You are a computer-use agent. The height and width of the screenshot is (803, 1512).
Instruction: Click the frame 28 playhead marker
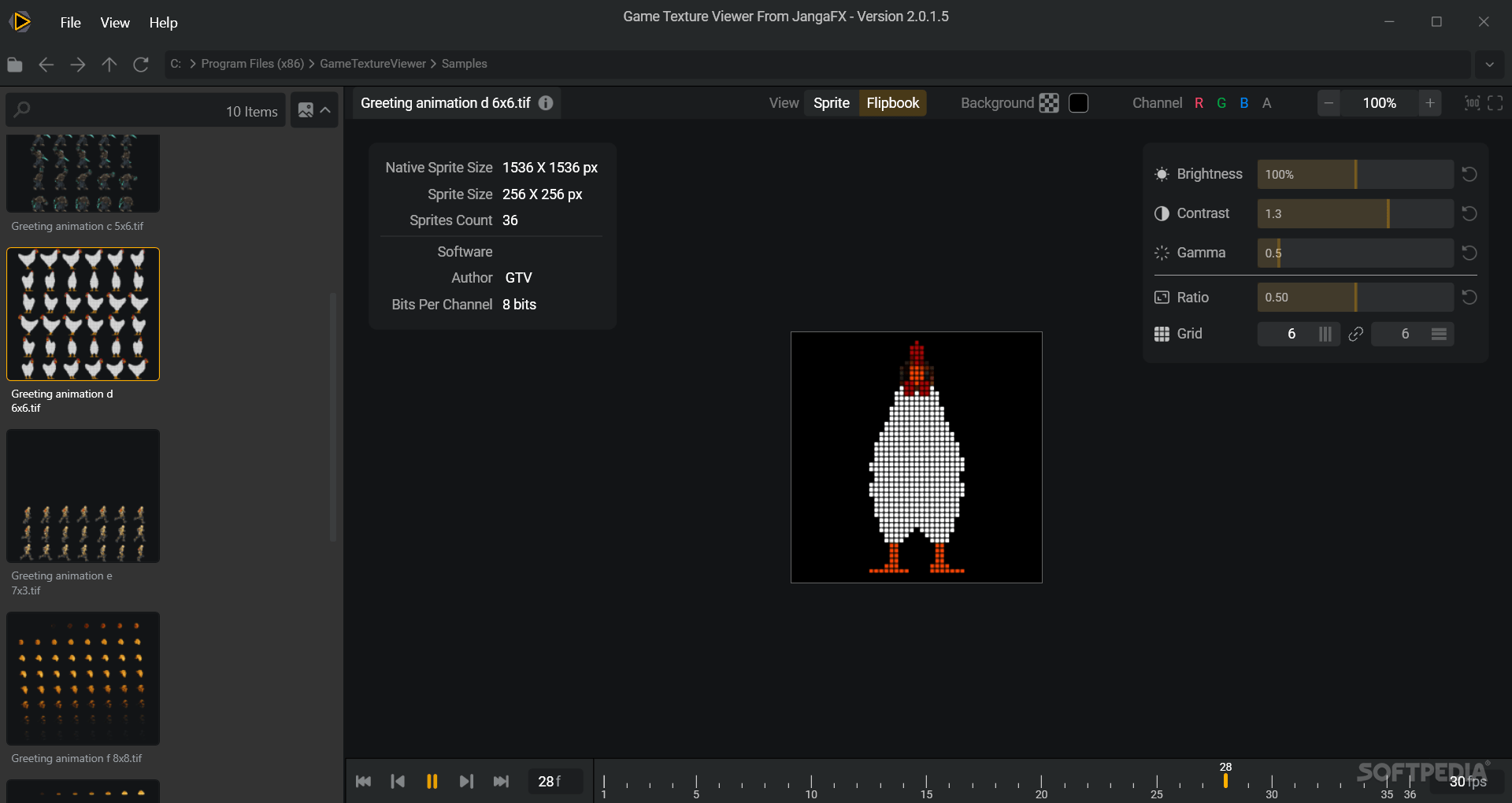coord(1225,779)
